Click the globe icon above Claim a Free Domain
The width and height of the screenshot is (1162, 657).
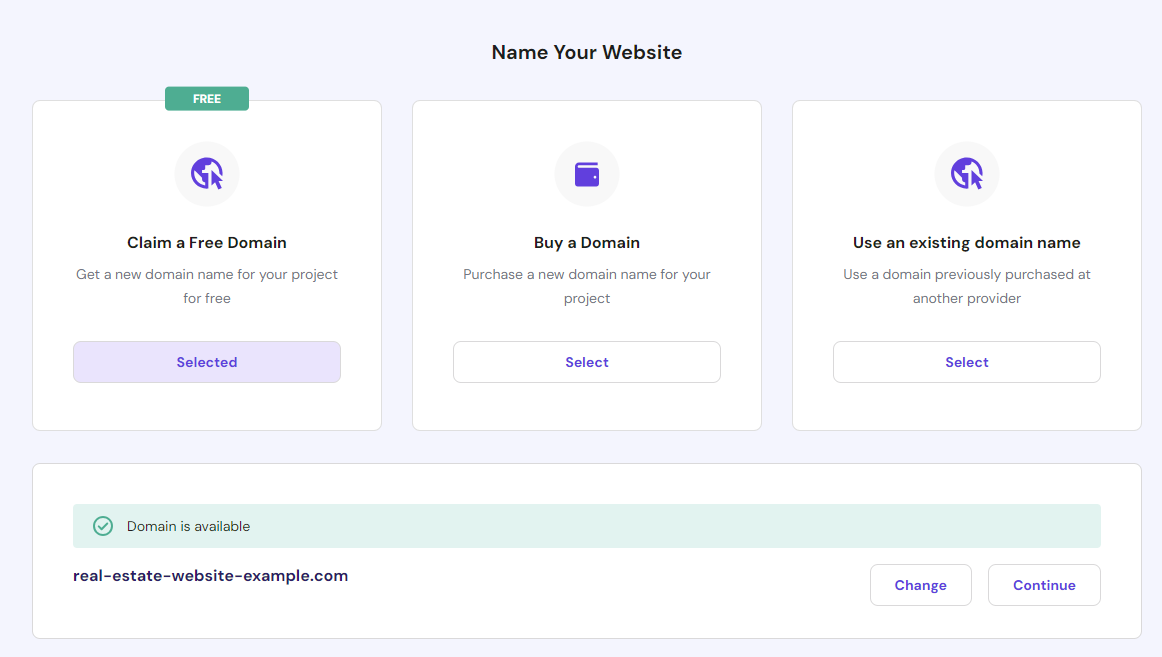pos(207,174)
